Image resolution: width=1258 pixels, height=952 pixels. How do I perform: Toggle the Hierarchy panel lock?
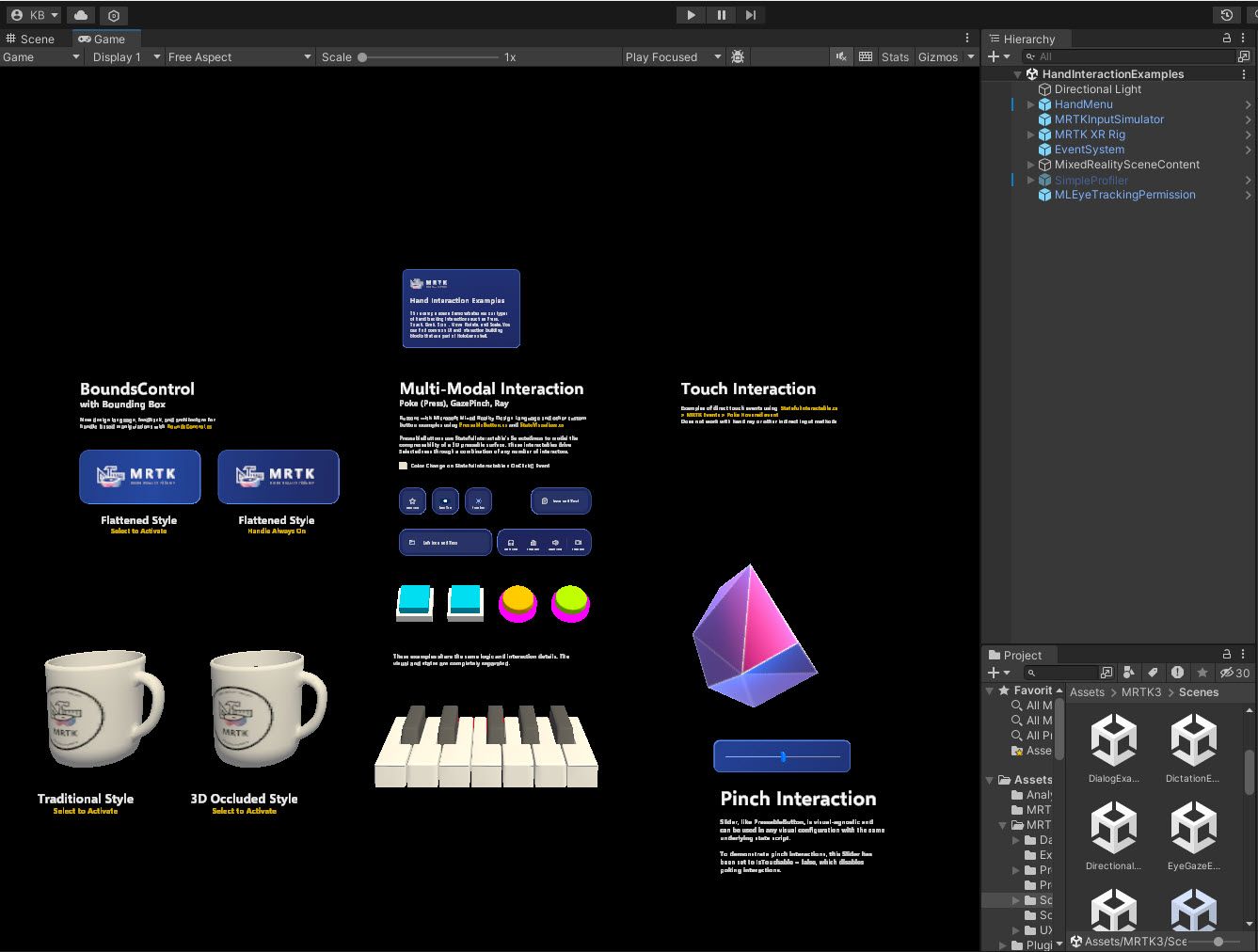(1226, 39)
